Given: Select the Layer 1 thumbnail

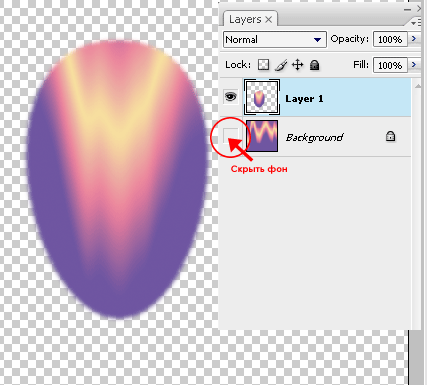Looking at the screenshot, I should tap(262, 97).
